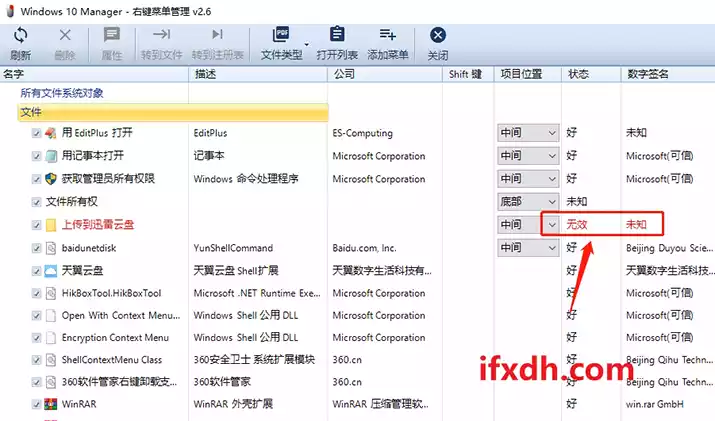Click the WinRAR 外壳扩展 description cell
Image resolution: width=715 pixels, height=421 pixels.
click(x=233, y=404)
